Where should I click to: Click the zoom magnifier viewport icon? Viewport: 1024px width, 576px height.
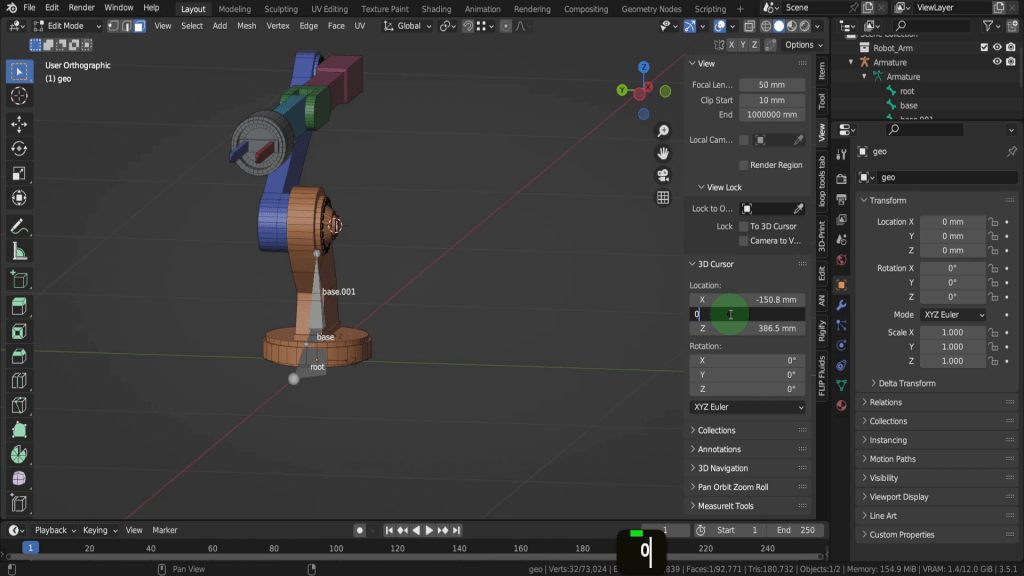click(x=662, y=132)
